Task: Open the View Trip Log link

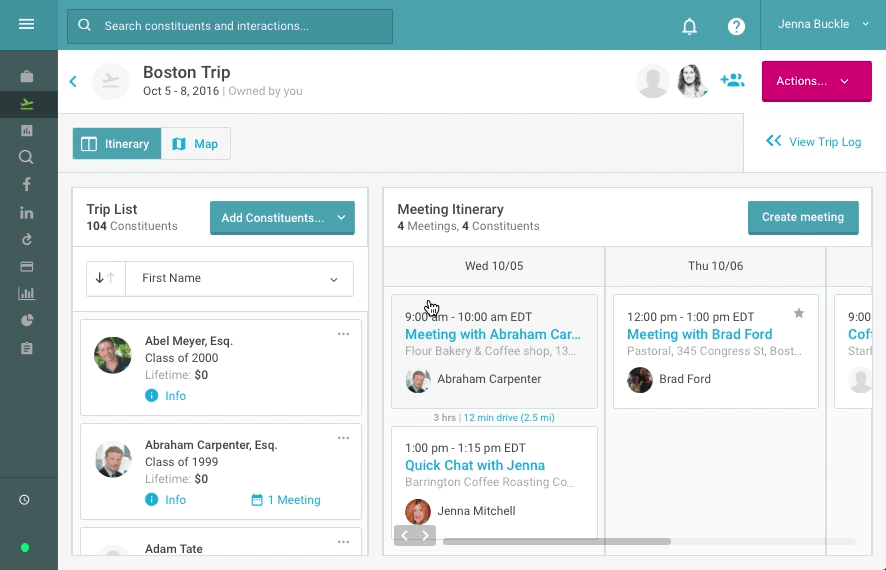Action: coord(813,142)
